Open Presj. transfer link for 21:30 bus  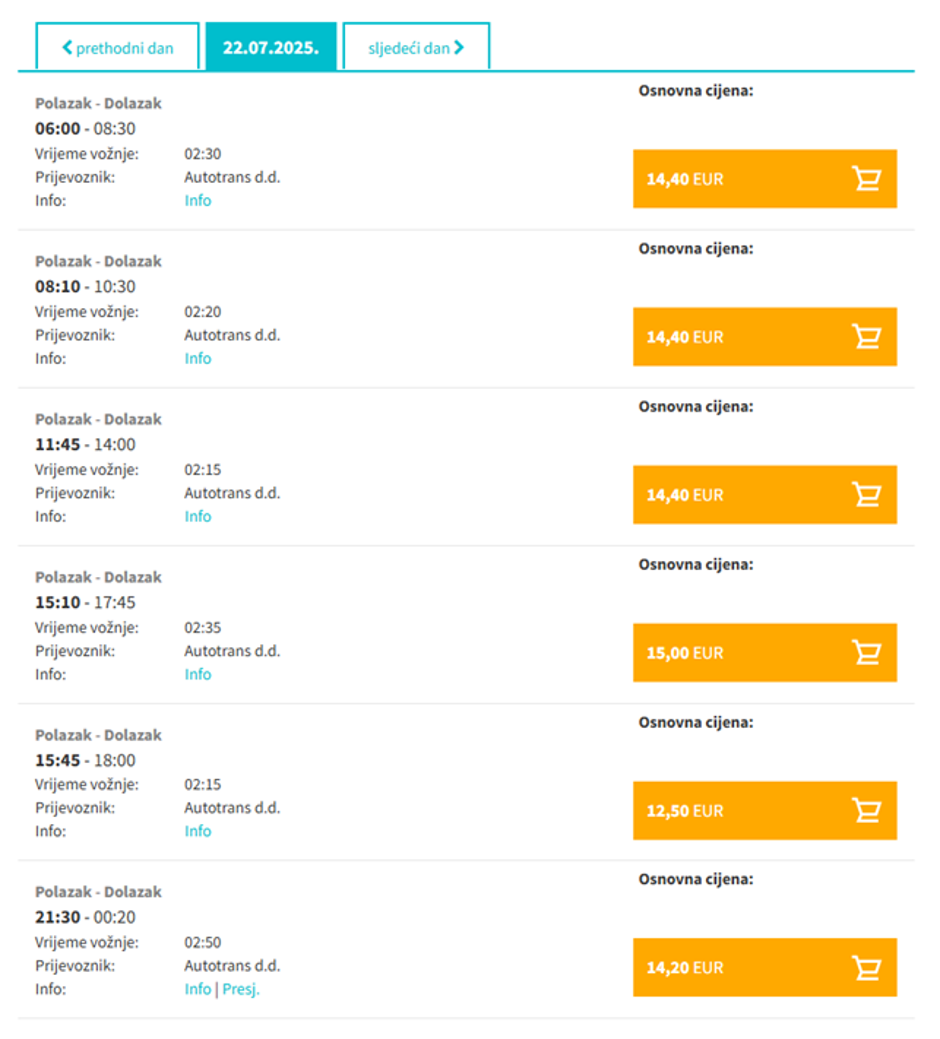tap(241, 989)
